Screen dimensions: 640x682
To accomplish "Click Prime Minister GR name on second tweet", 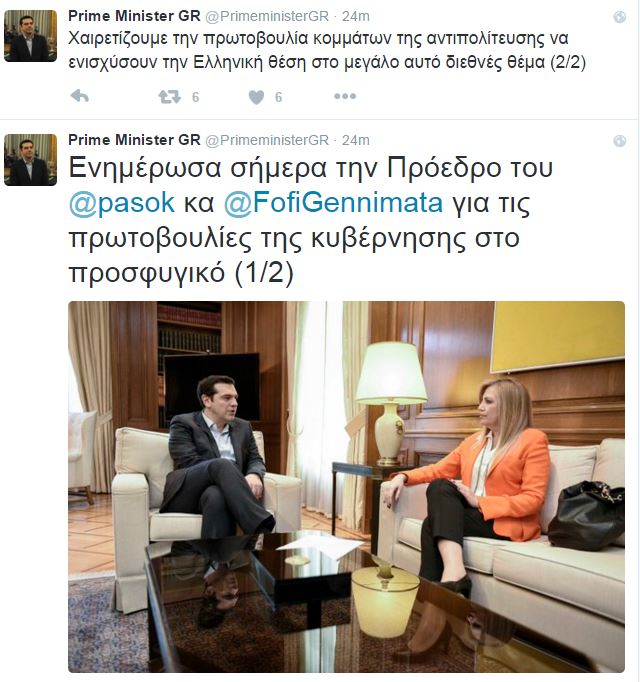I will tap(134, 140).
